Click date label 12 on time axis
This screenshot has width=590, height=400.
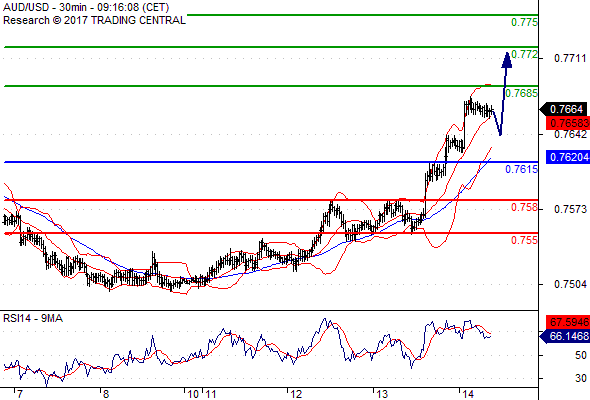pos(296,394)
